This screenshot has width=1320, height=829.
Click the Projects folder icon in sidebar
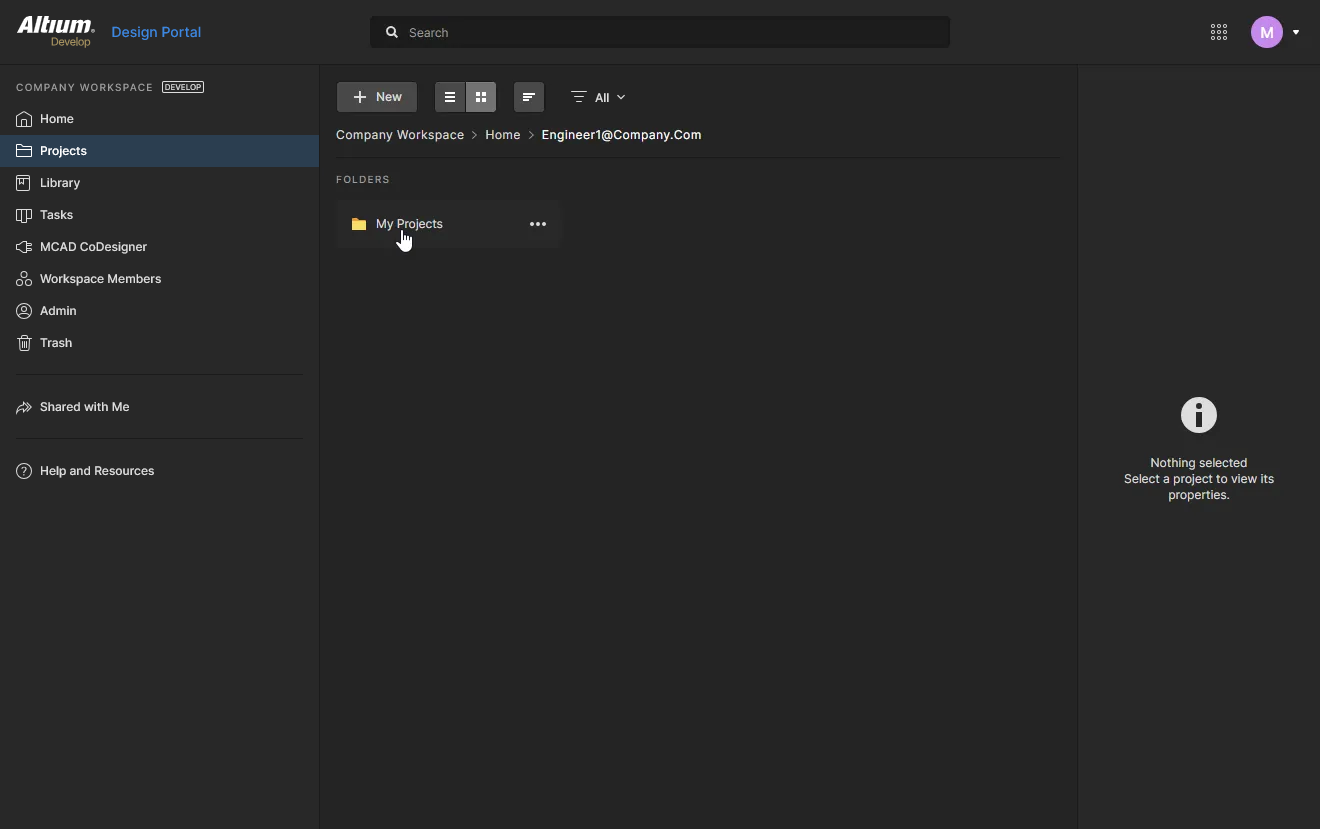[x=24, y=151]
